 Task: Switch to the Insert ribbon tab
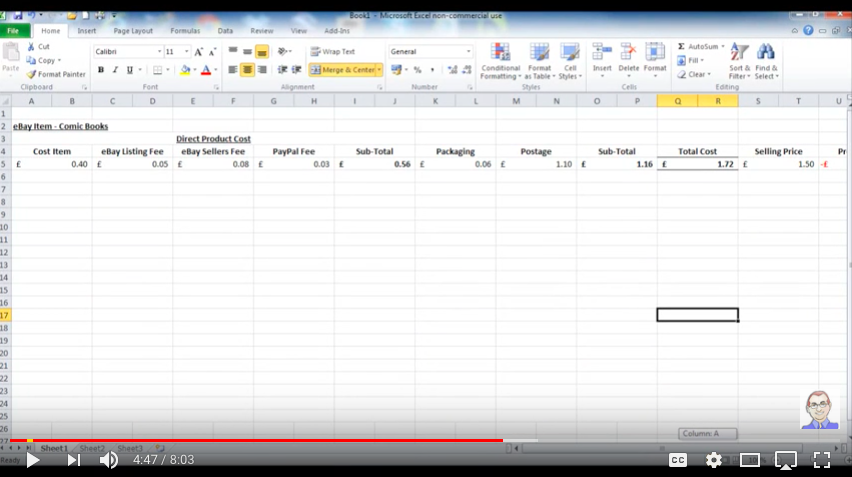86,31
